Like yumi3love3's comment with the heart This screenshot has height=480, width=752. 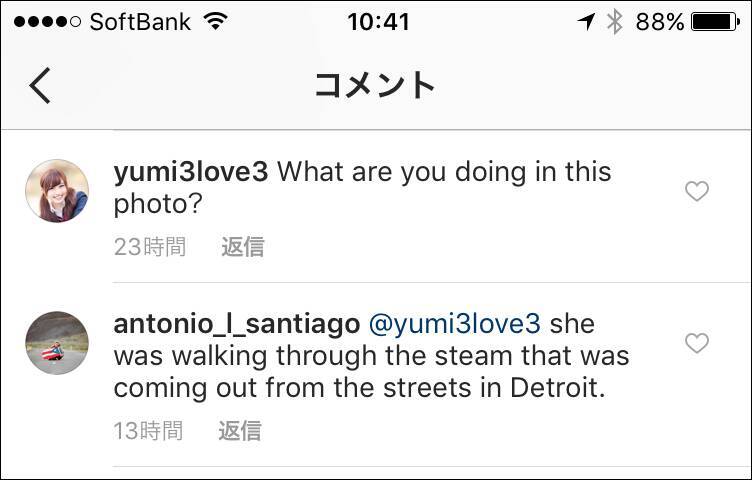(x=697, y=191)
